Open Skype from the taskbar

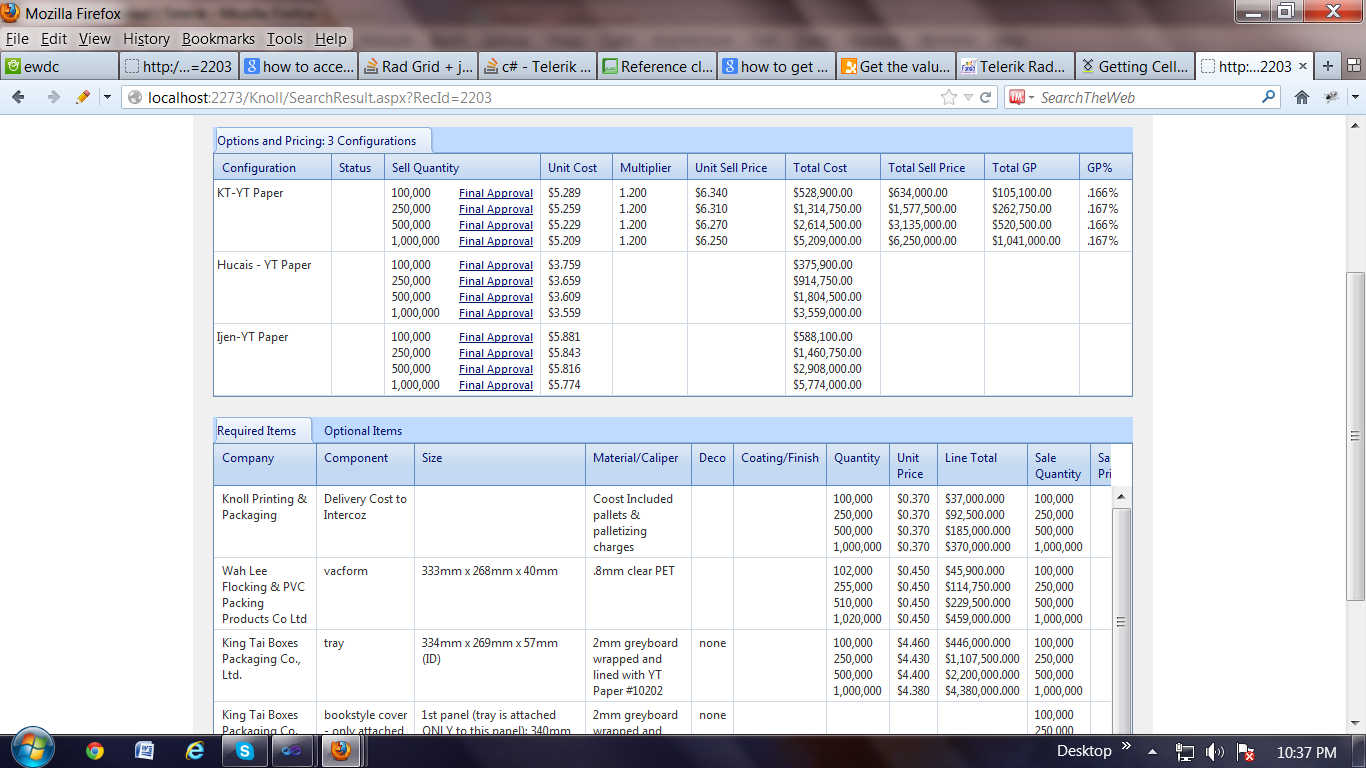245,750
